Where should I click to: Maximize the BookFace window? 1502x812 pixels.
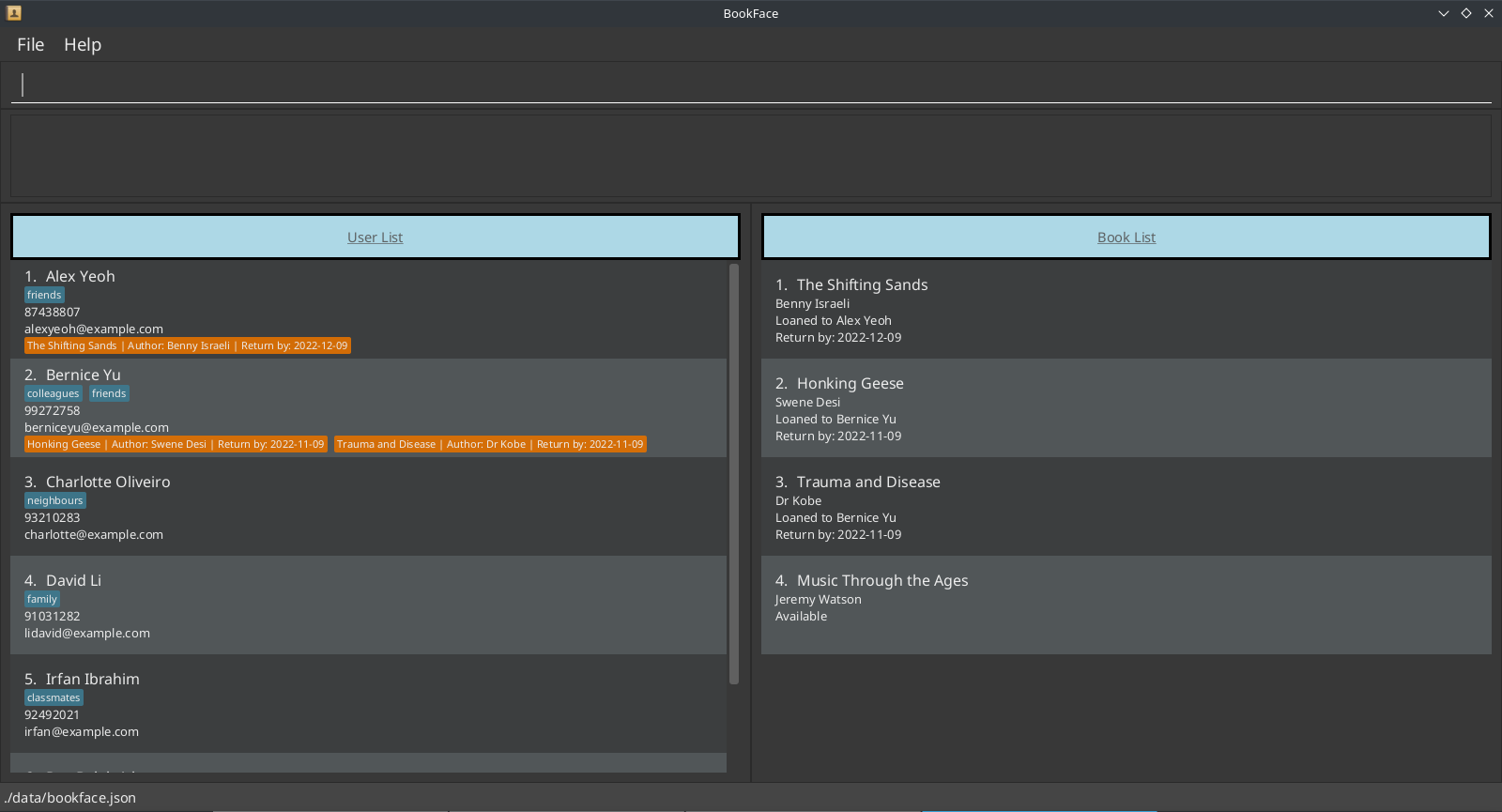[x=1466, y=13]
